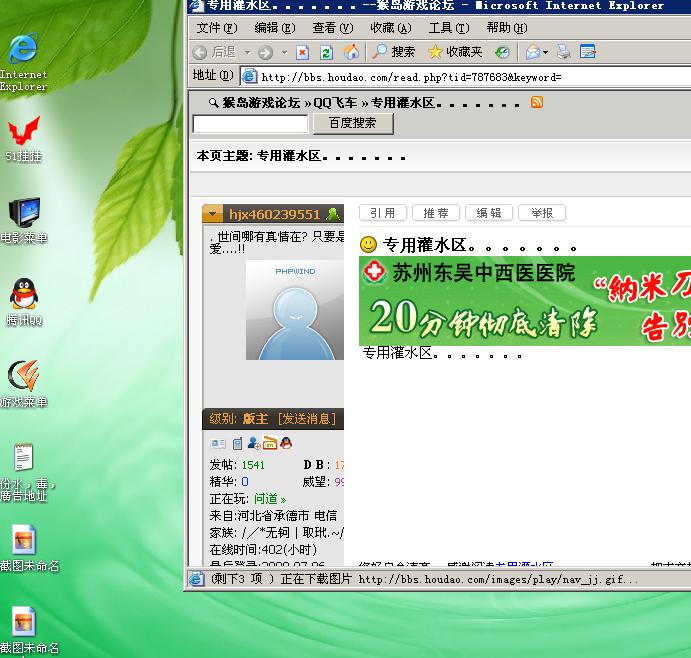This screenshot has height=658, width=691.
Task: Click the Baidu search text box
Action: pos(250,124)
